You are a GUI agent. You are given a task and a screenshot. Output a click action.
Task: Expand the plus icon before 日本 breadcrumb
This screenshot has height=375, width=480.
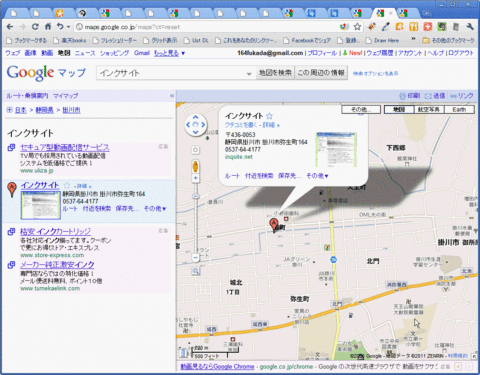(9, 110)
